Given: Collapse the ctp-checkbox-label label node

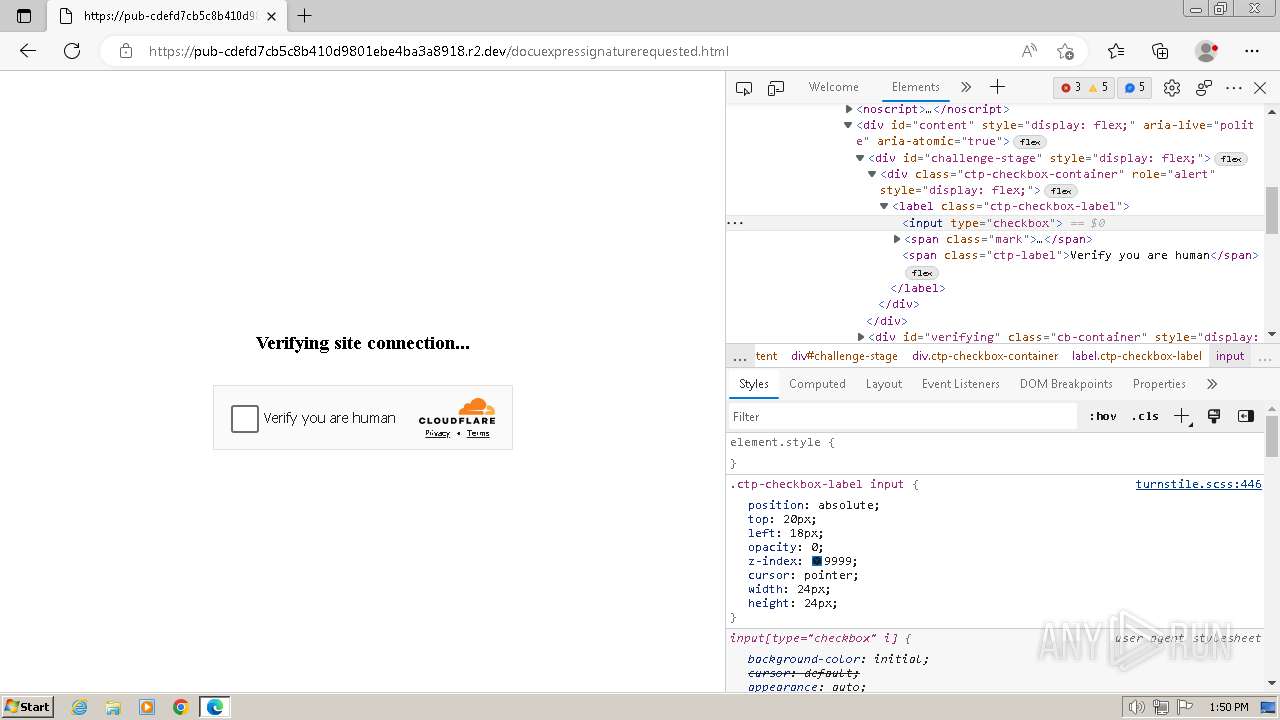Looking at the screenshot, I should pyautogui.click(x=884, y=206).
